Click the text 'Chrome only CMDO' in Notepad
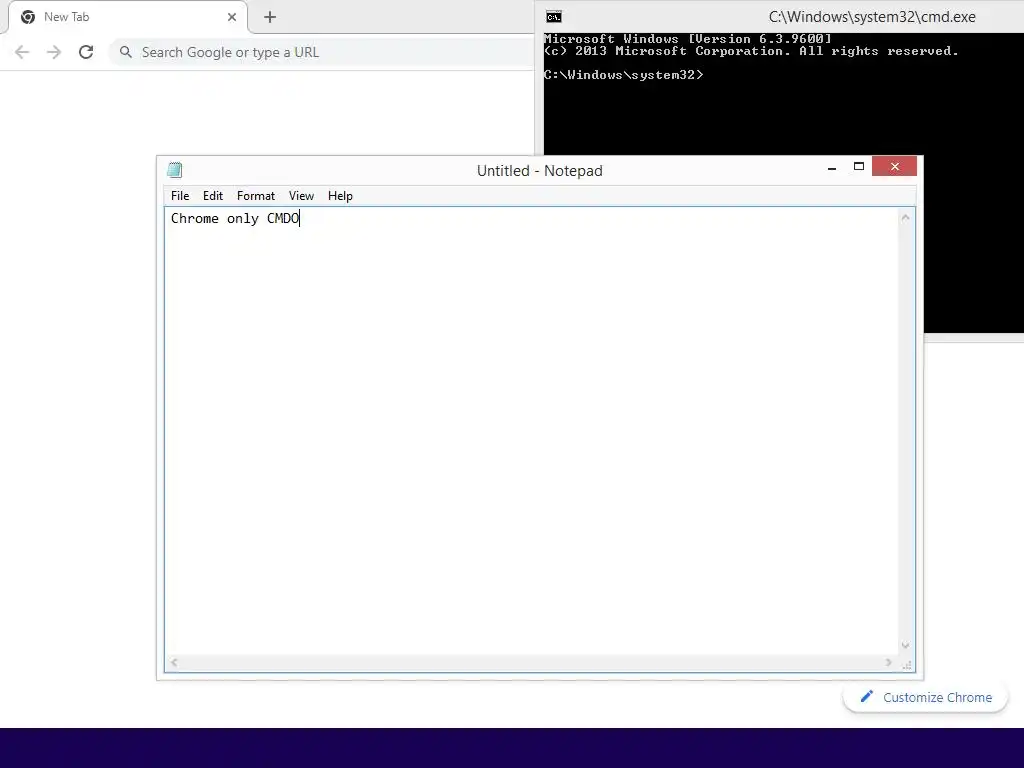Screen dimensions: 1024x768 point(235,219)
